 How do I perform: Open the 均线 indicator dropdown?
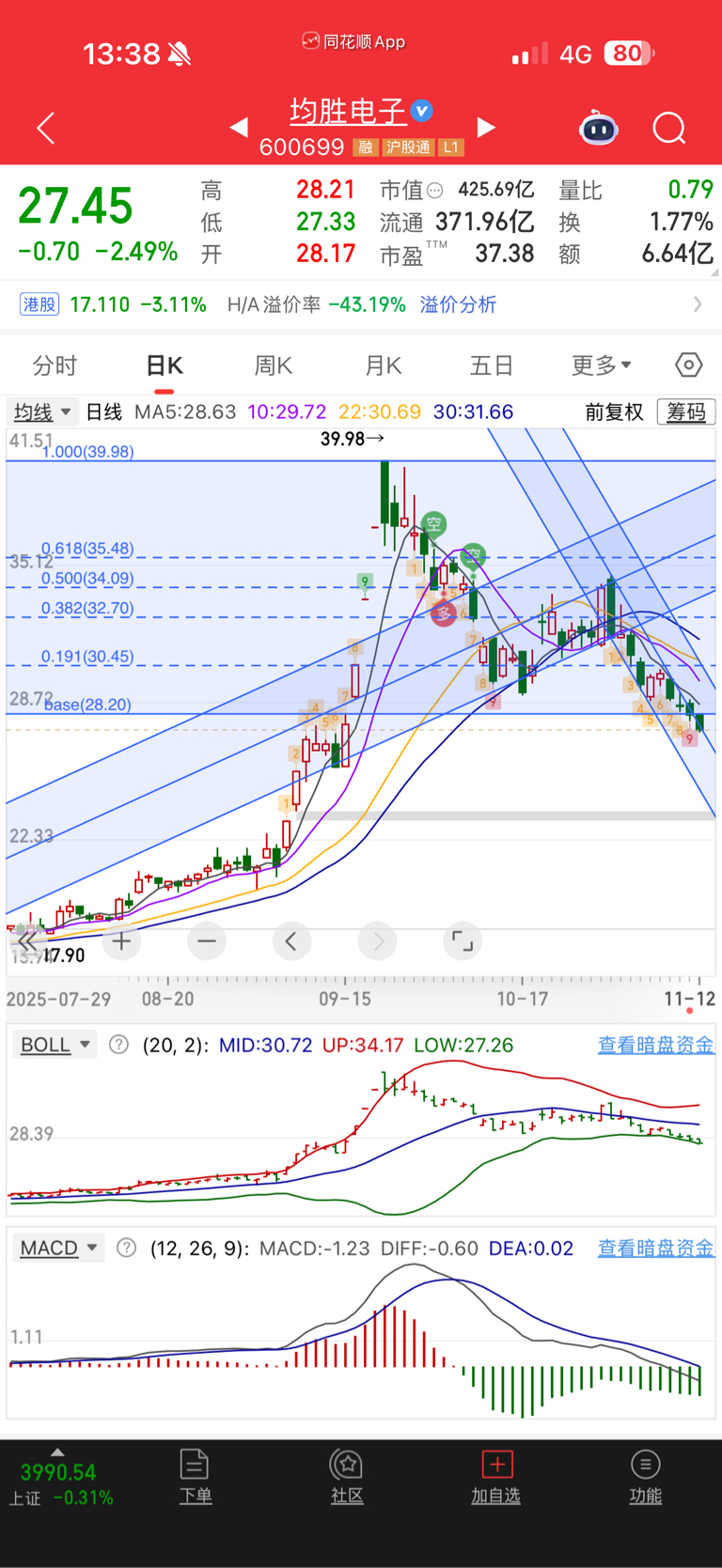(x=41, y=411)
